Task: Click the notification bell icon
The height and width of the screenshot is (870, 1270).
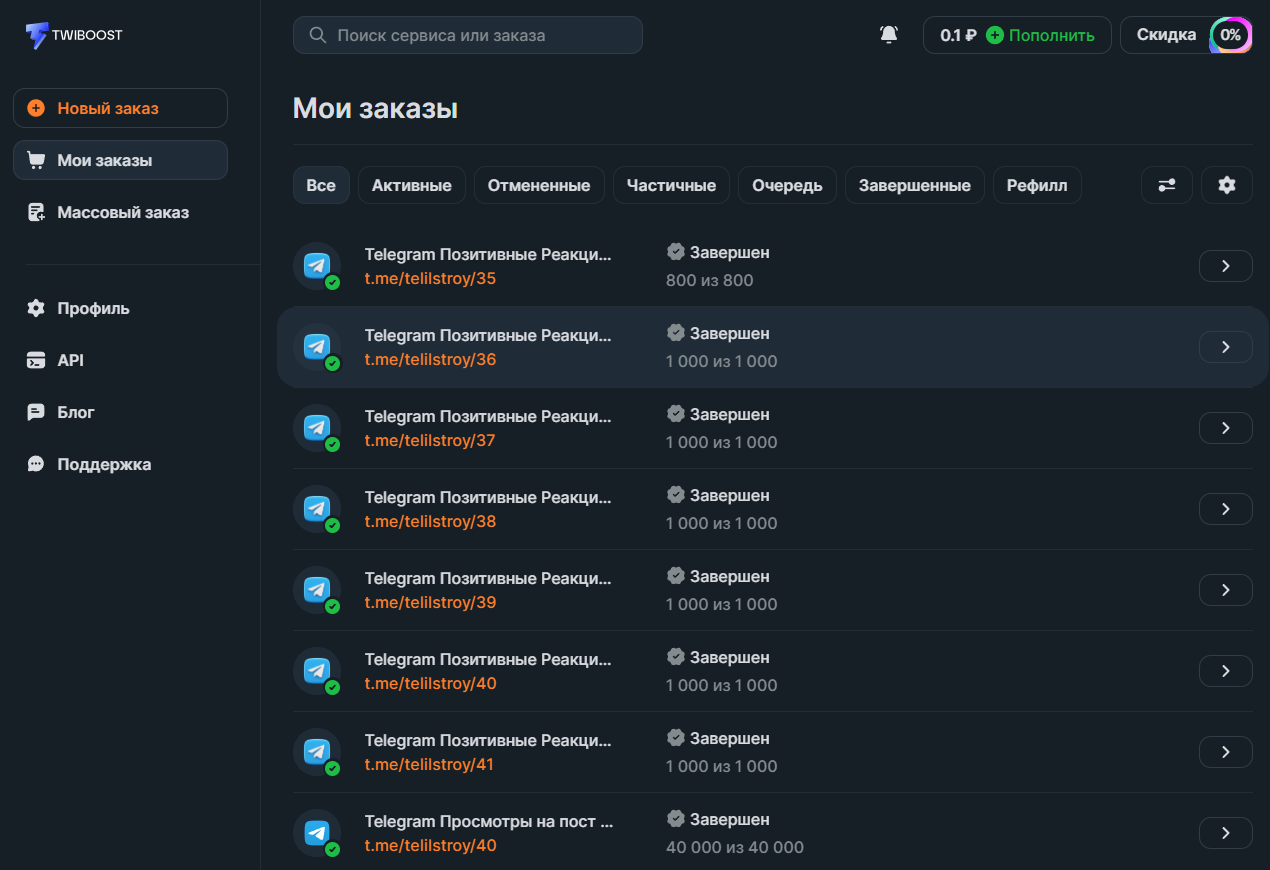Action: pos(889,35)
